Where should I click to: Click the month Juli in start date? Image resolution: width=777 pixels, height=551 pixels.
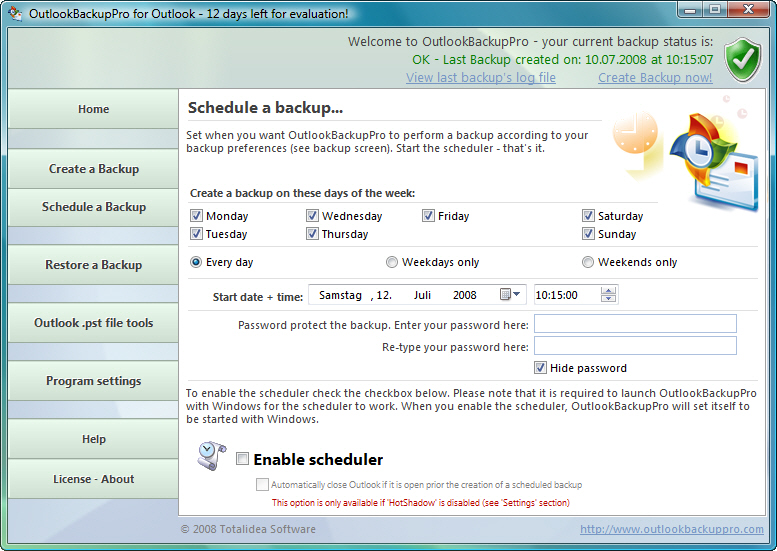[x=422, y=295]
